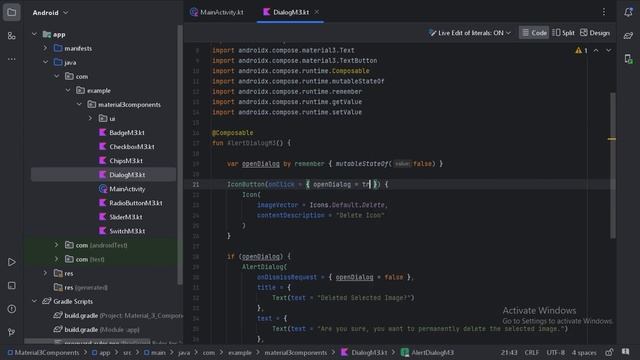Expand the com (test) package

[57, 259]
